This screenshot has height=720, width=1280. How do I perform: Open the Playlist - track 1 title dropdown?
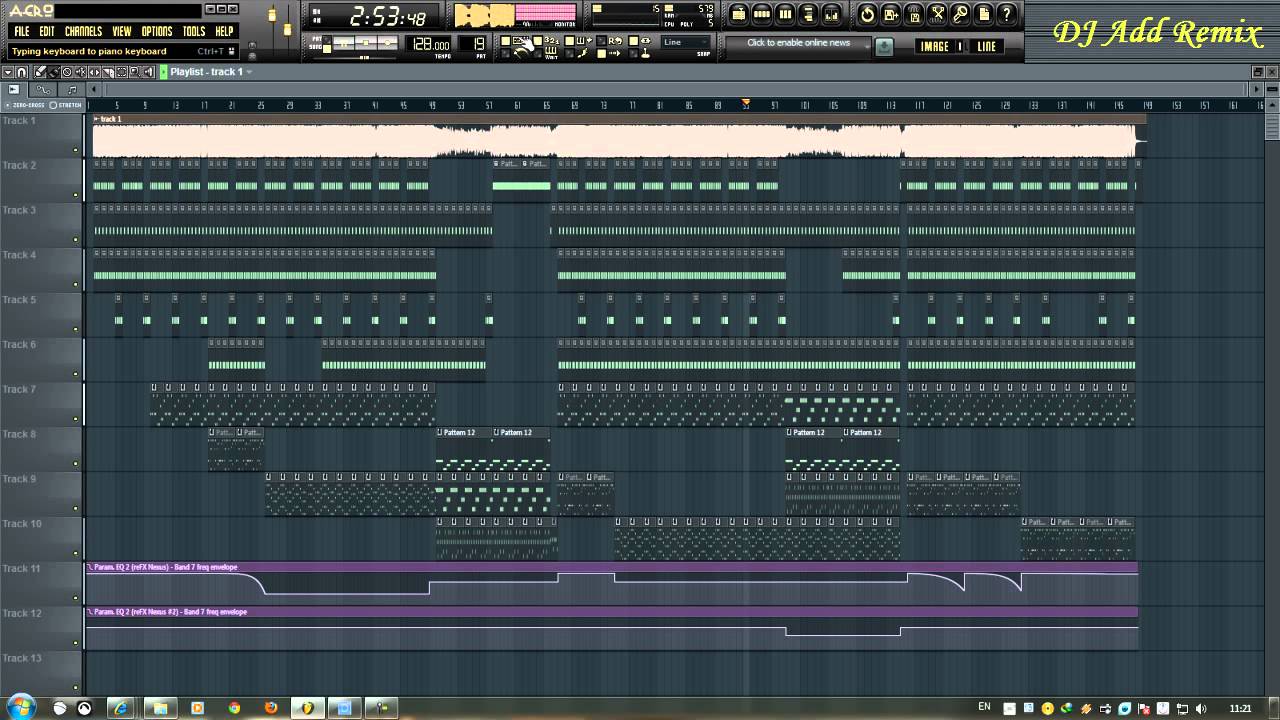tap(210, 72)
